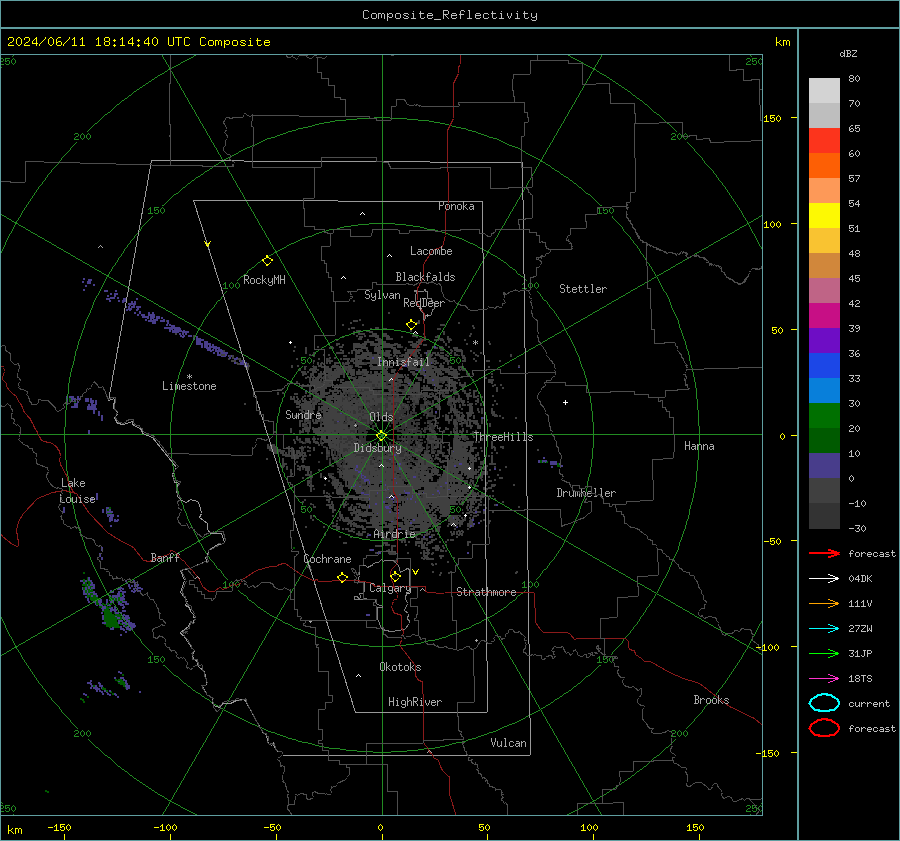Click the Olds city label
900x841 pixels.
[381, 417]
